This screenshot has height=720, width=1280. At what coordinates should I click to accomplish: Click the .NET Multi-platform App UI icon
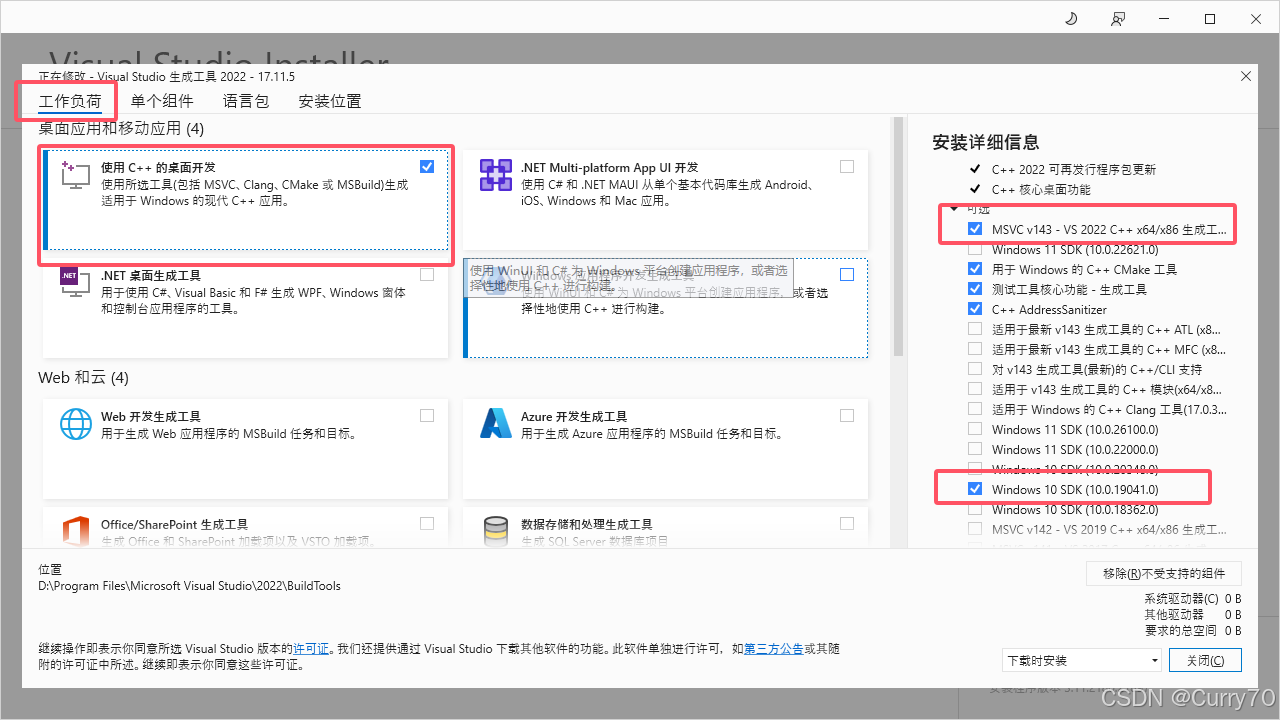(x=496, y=175)
